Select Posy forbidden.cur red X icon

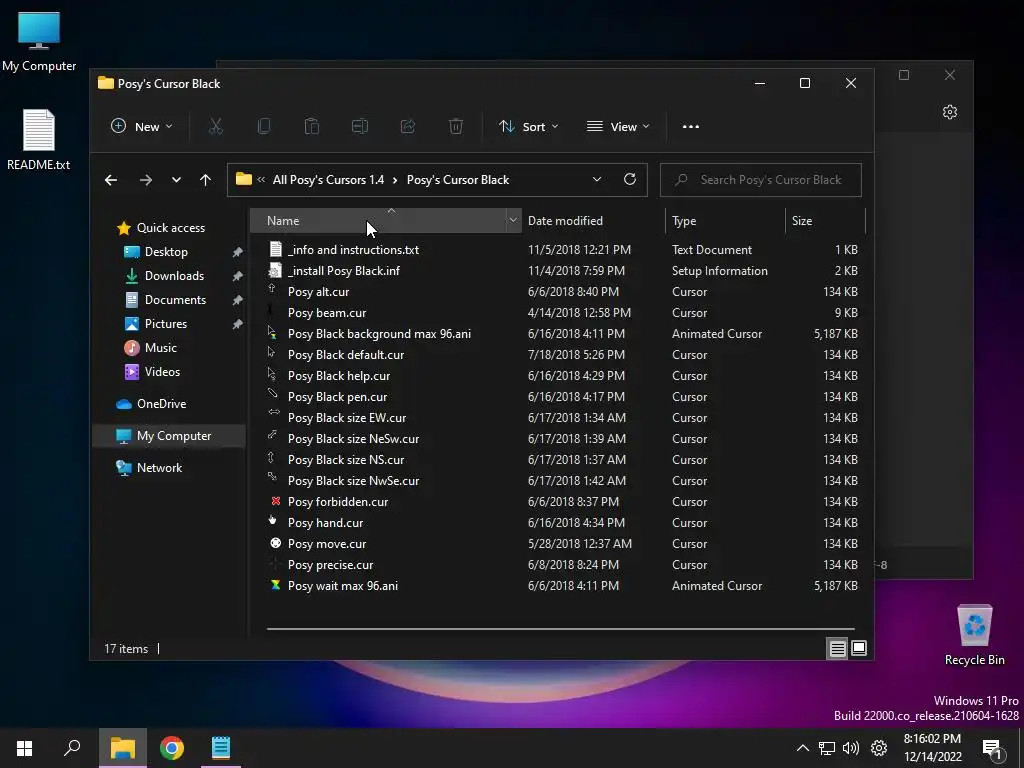coord(276,501)
